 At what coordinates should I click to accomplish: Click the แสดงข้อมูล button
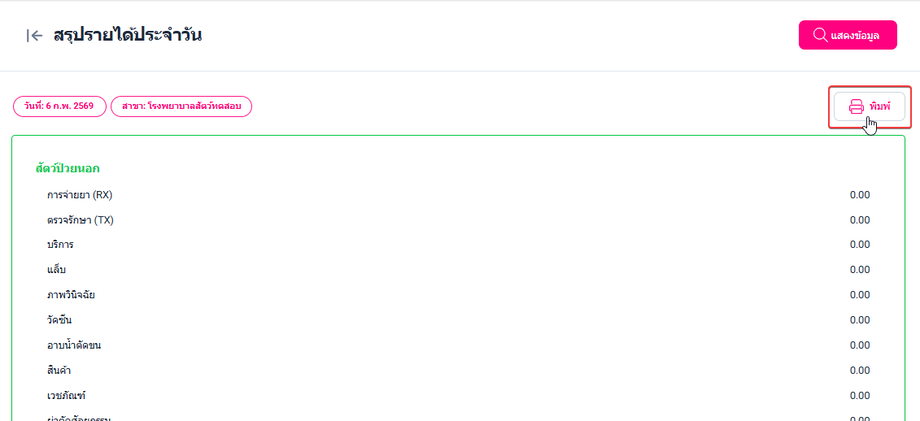[847, 35]
